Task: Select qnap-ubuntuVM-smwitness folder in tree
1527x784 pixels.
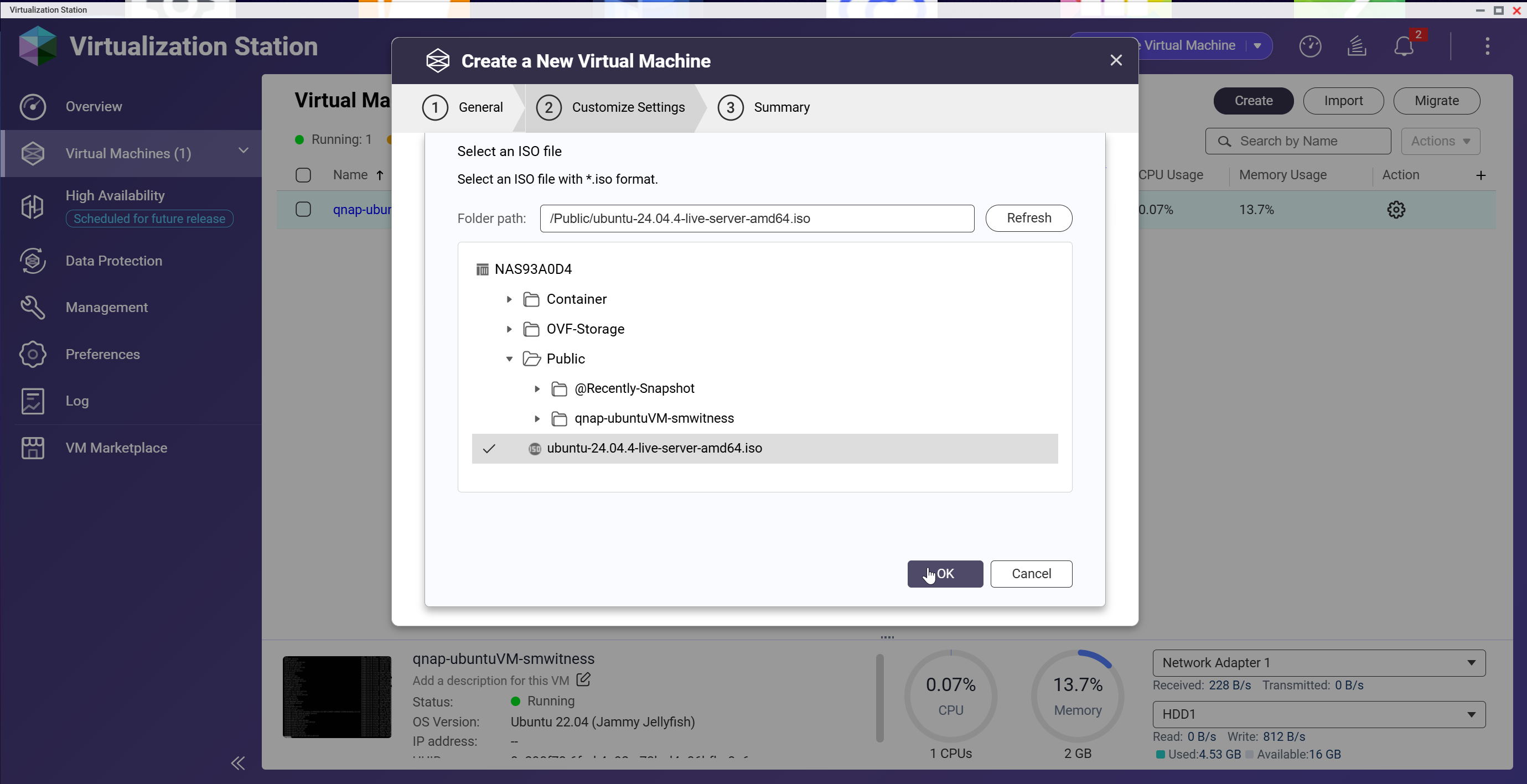Action: 654,418
